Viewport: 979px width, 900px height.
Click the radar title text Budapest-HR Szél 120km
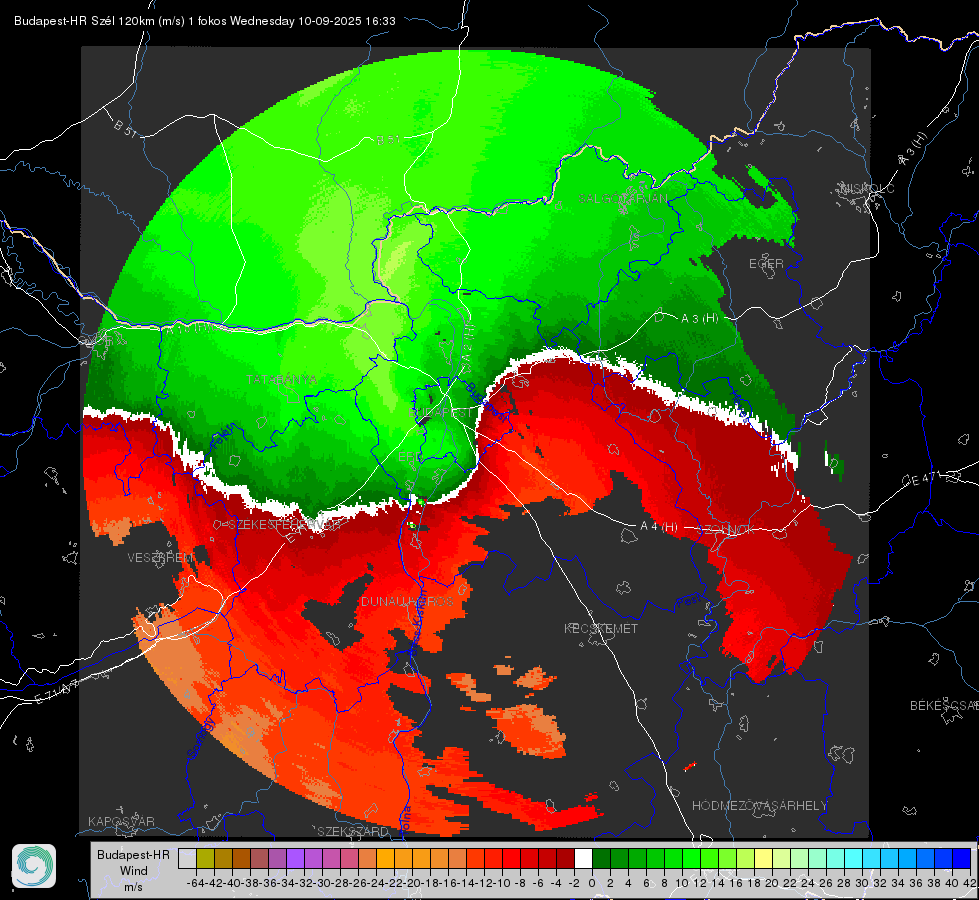click(x=86, y=21)
